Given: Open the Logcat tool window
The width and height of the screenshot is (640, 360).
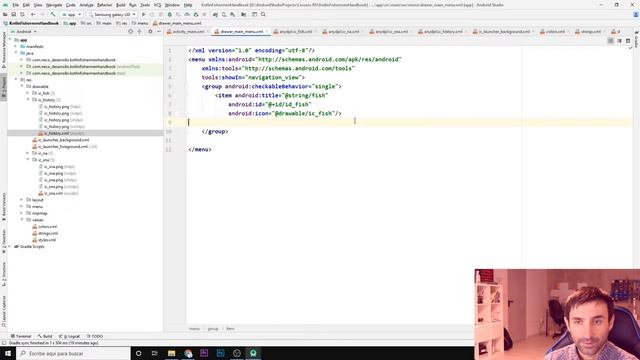Looking at the screenshot, I should tap(69, 336).
